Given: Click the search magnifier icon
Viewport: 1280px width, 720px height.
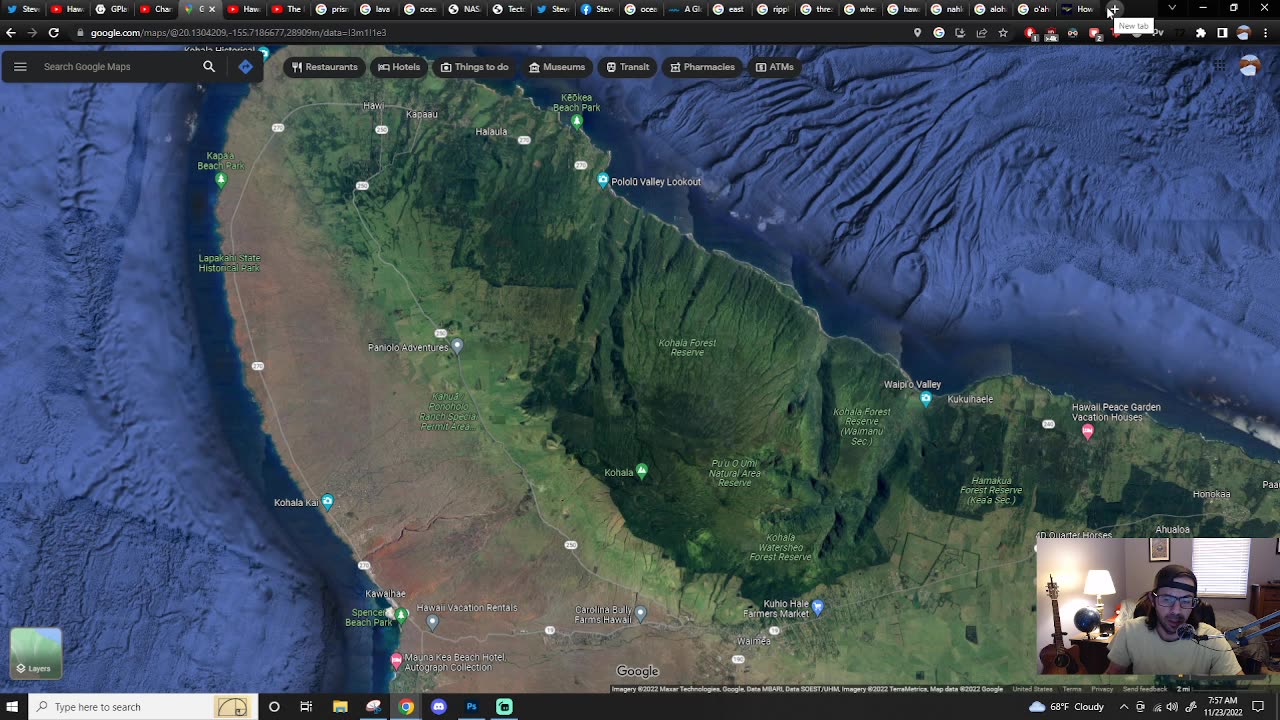Looking at the screenshot, I should coord(209,67).
